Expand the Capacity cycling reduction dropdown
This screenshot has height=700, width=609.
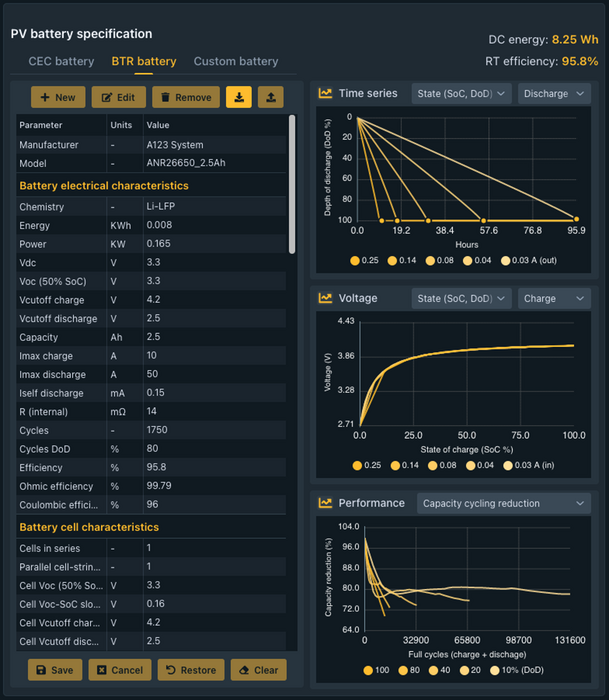click(x=503, y=503)
